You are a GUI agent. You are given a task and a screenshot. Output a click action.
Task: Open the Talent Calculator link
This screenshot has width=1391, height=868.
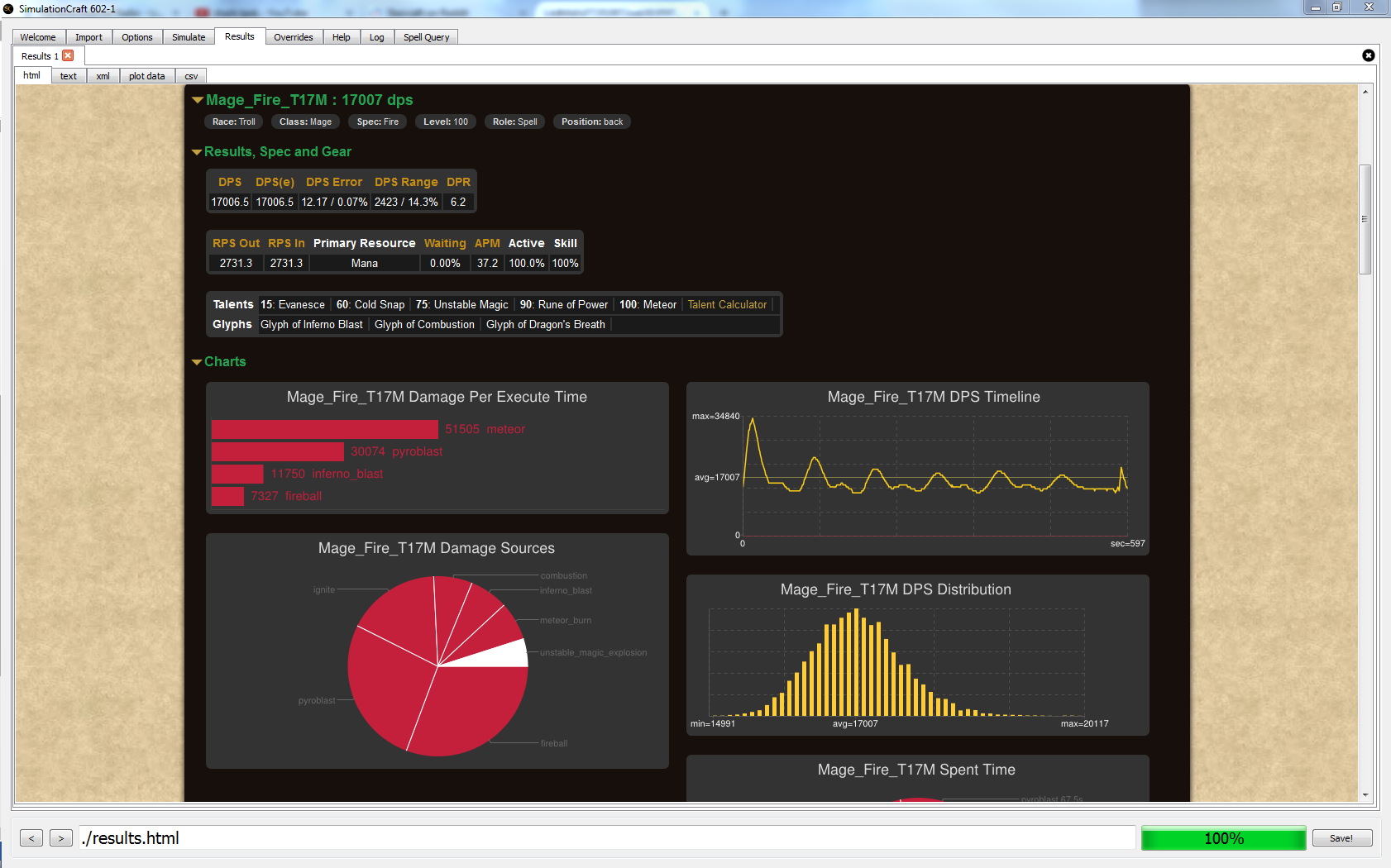(x=728, y=304)
